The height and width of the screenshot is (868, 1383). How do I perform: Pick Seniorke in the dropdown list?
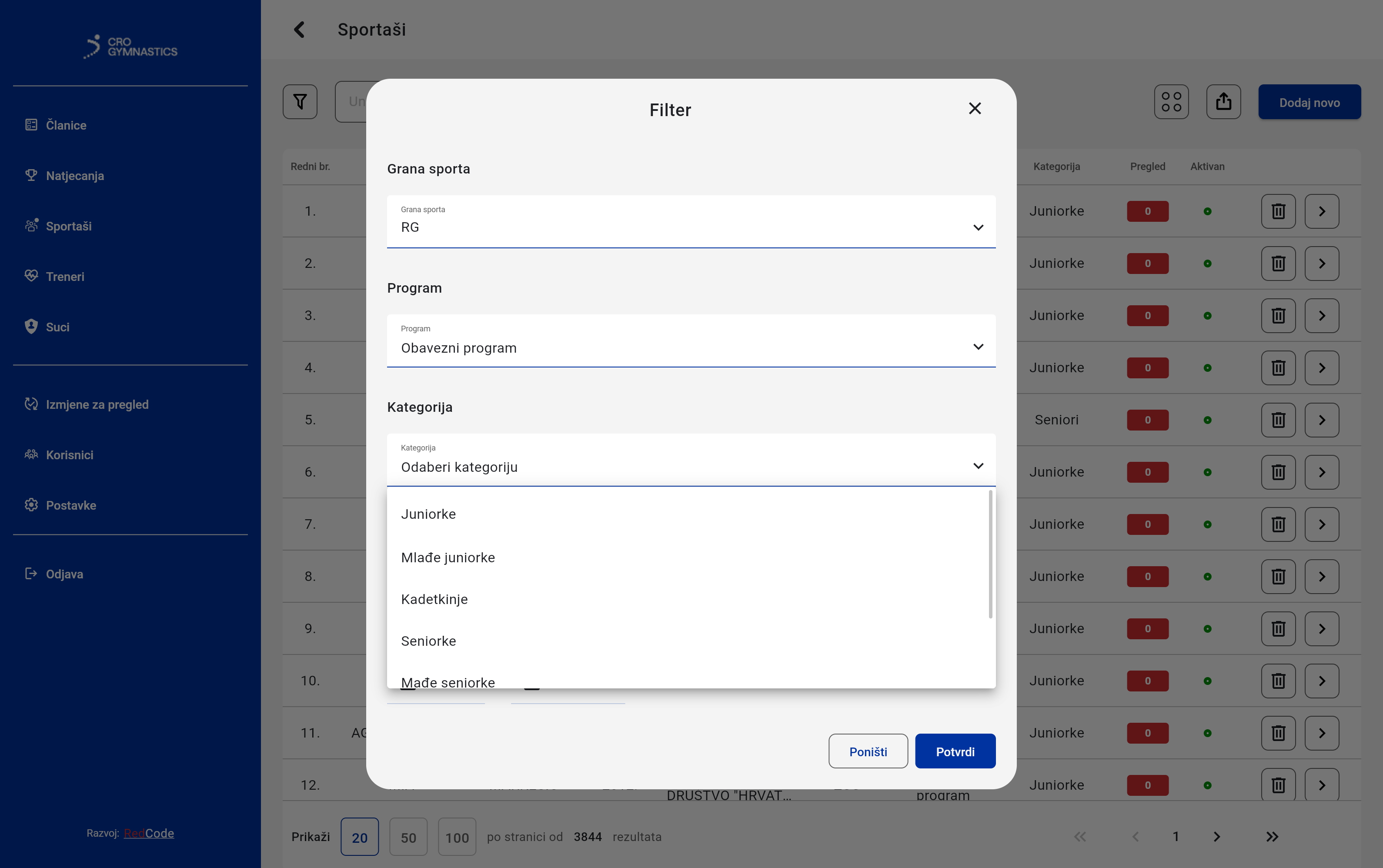tap(428, 641)
